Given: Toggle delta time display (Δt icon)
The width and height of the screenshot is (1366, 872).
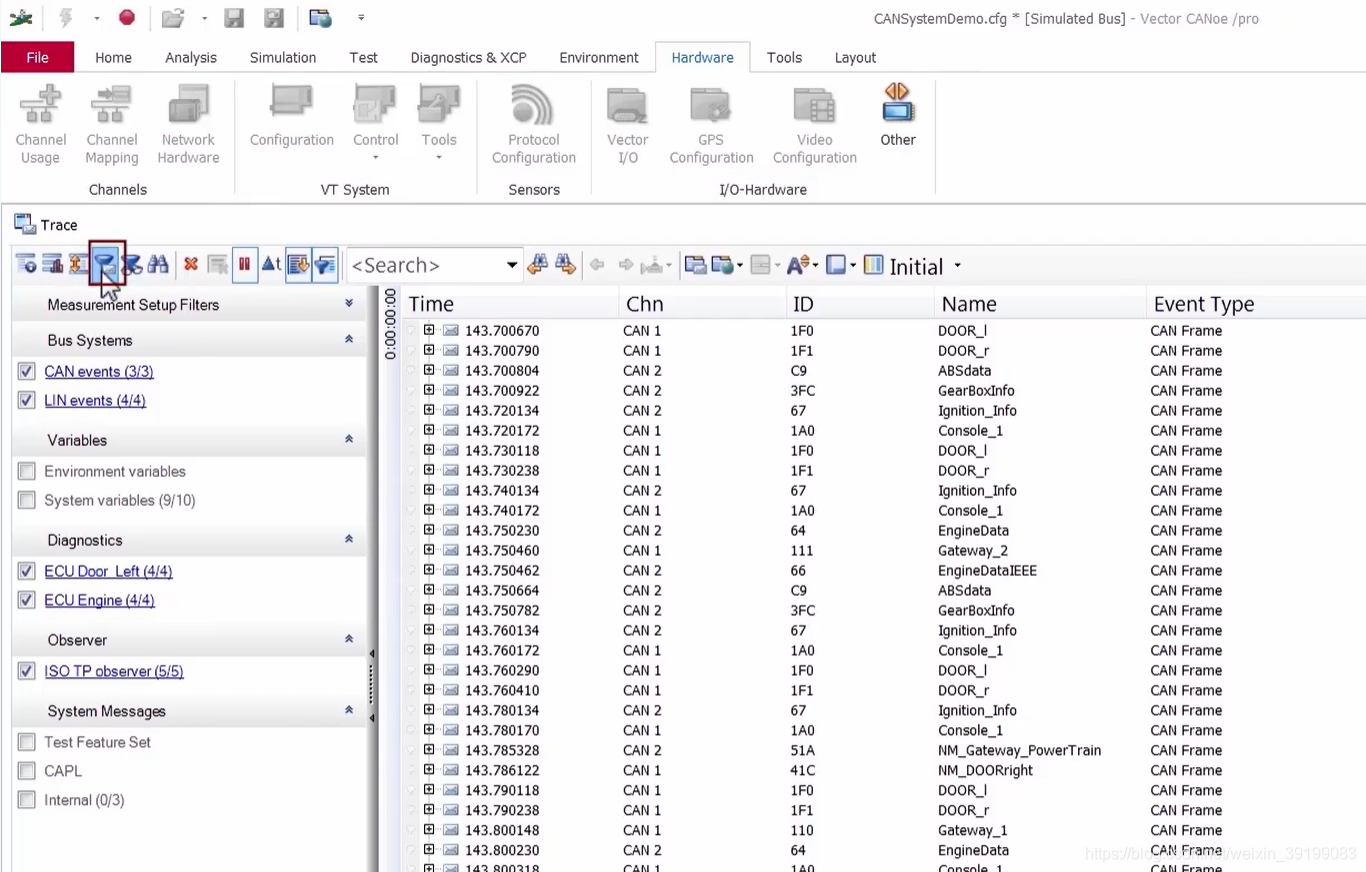Looking at the screenshot, I should [x=270, y=265].
